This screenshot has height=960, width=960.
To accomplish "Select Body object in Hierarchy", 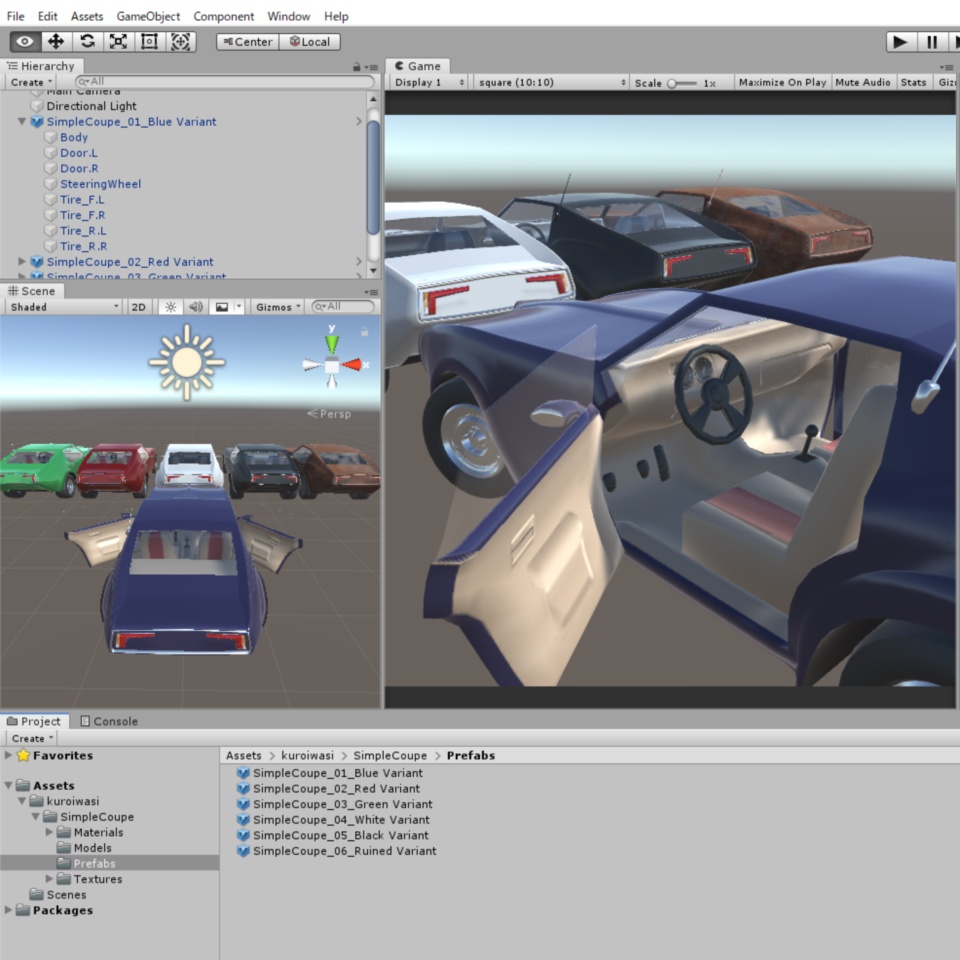I will [x=73, y=137].
